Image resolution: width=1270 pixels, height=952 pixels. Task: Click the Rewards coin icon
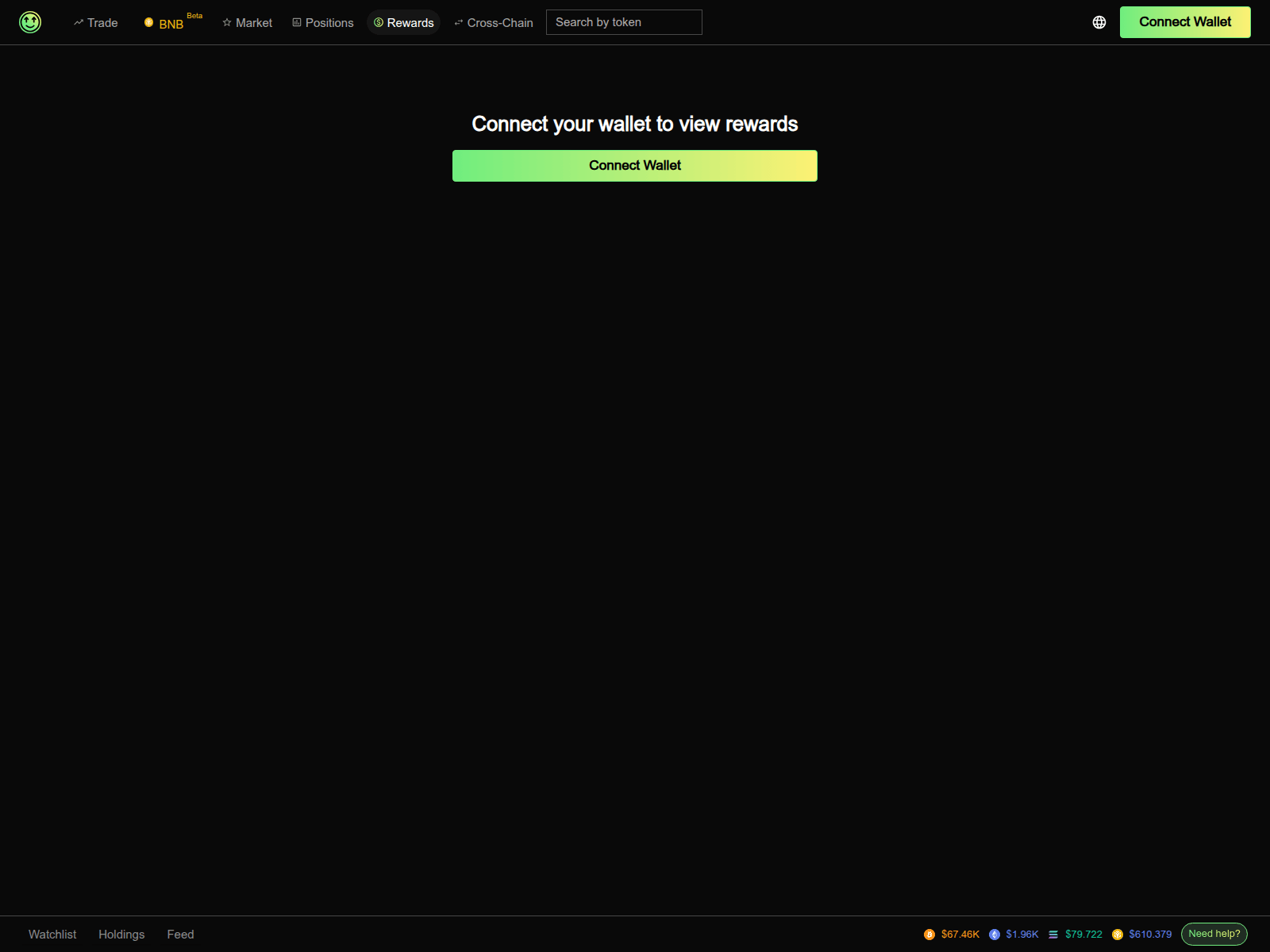378,22
